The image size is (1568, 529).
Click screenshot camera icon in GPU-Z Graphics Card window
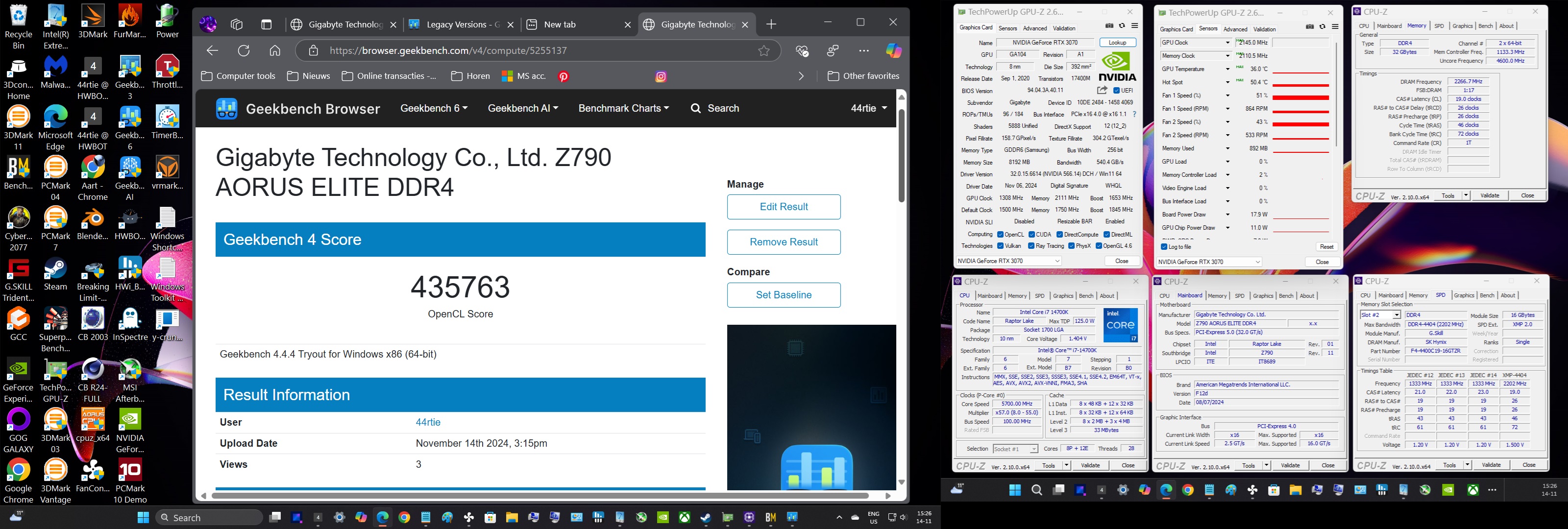pos(1109,26)
